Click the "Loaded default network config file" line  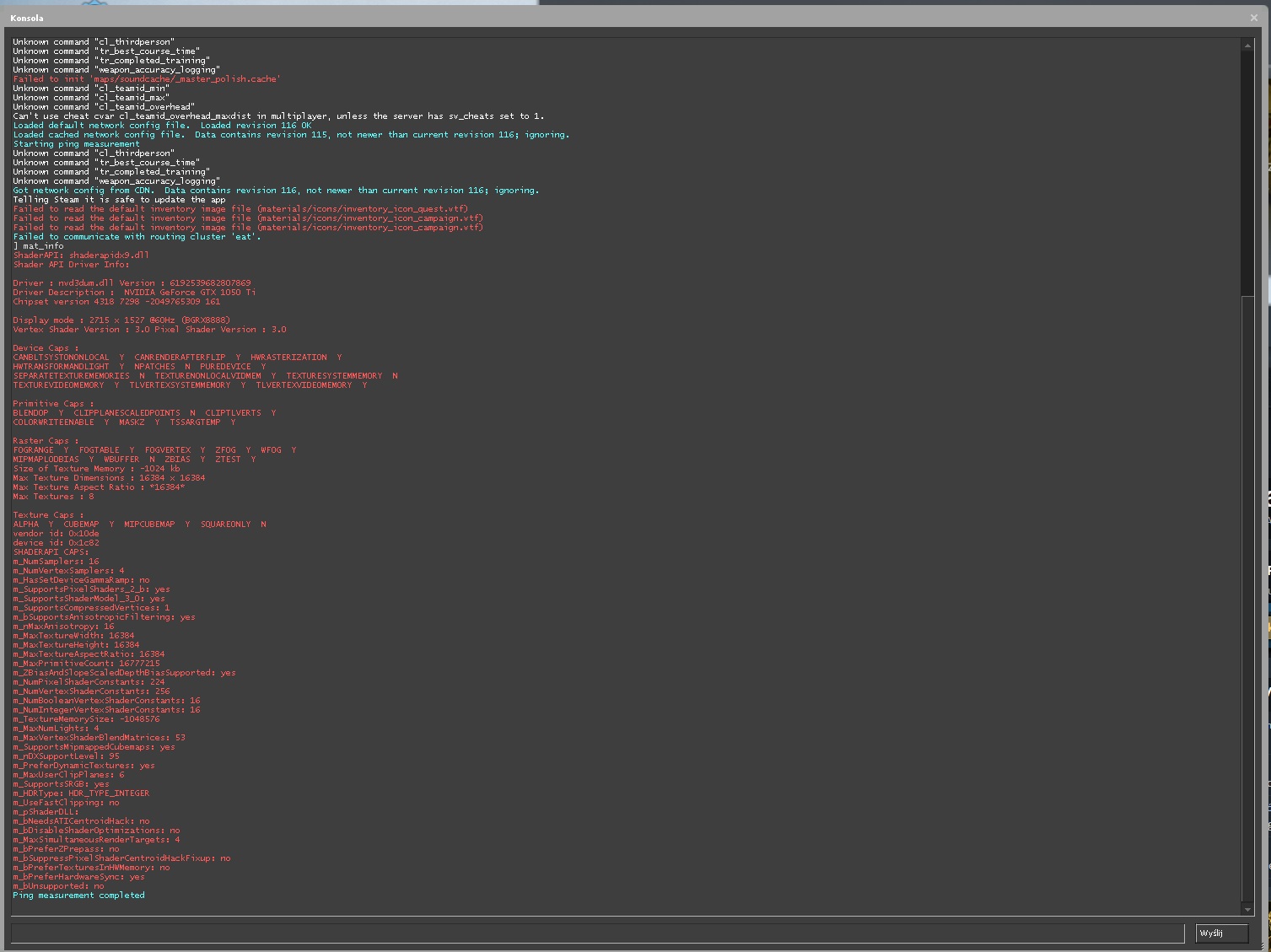tap(162, 126)
